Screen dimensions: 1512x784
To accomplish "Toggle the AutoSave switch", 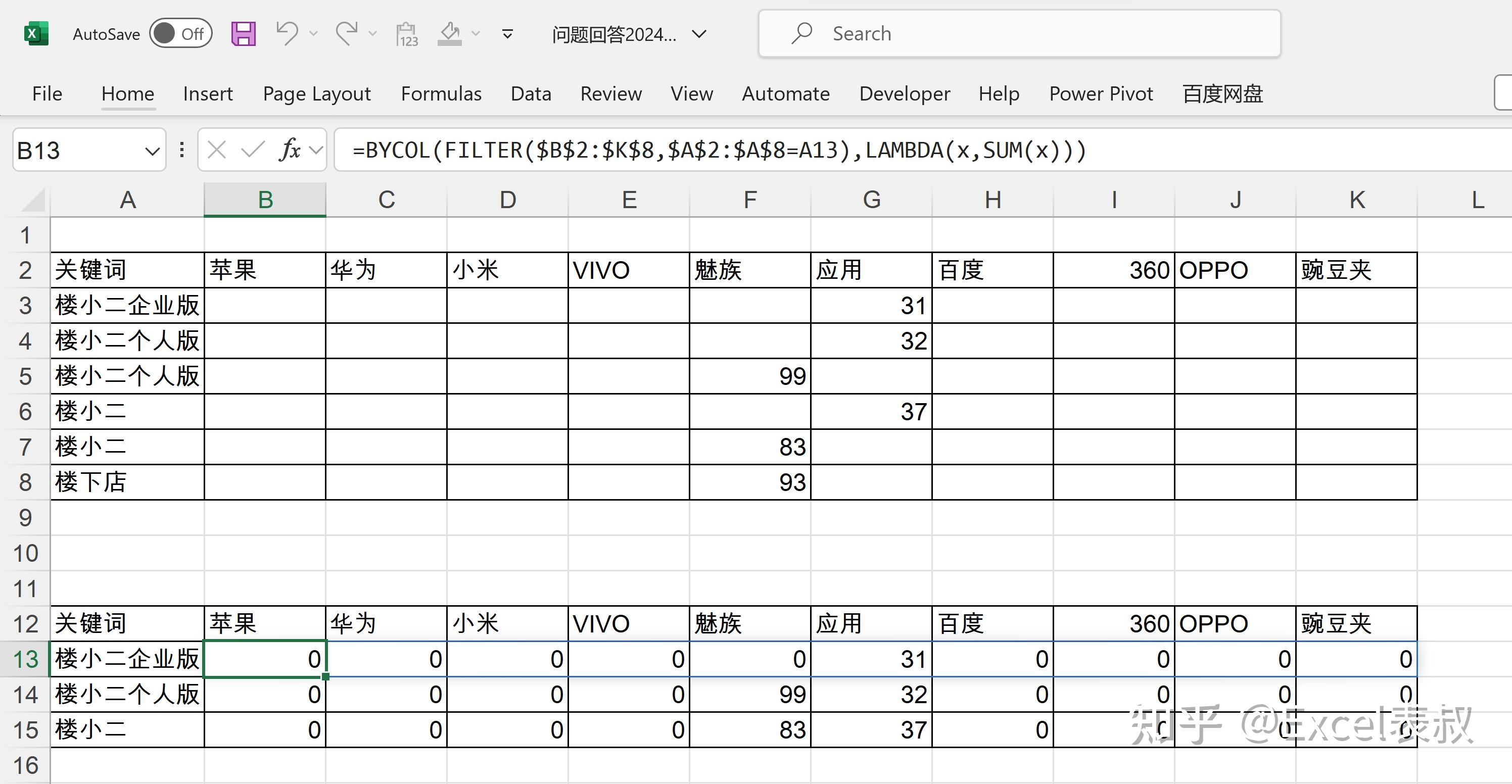I will click(180, 33).
